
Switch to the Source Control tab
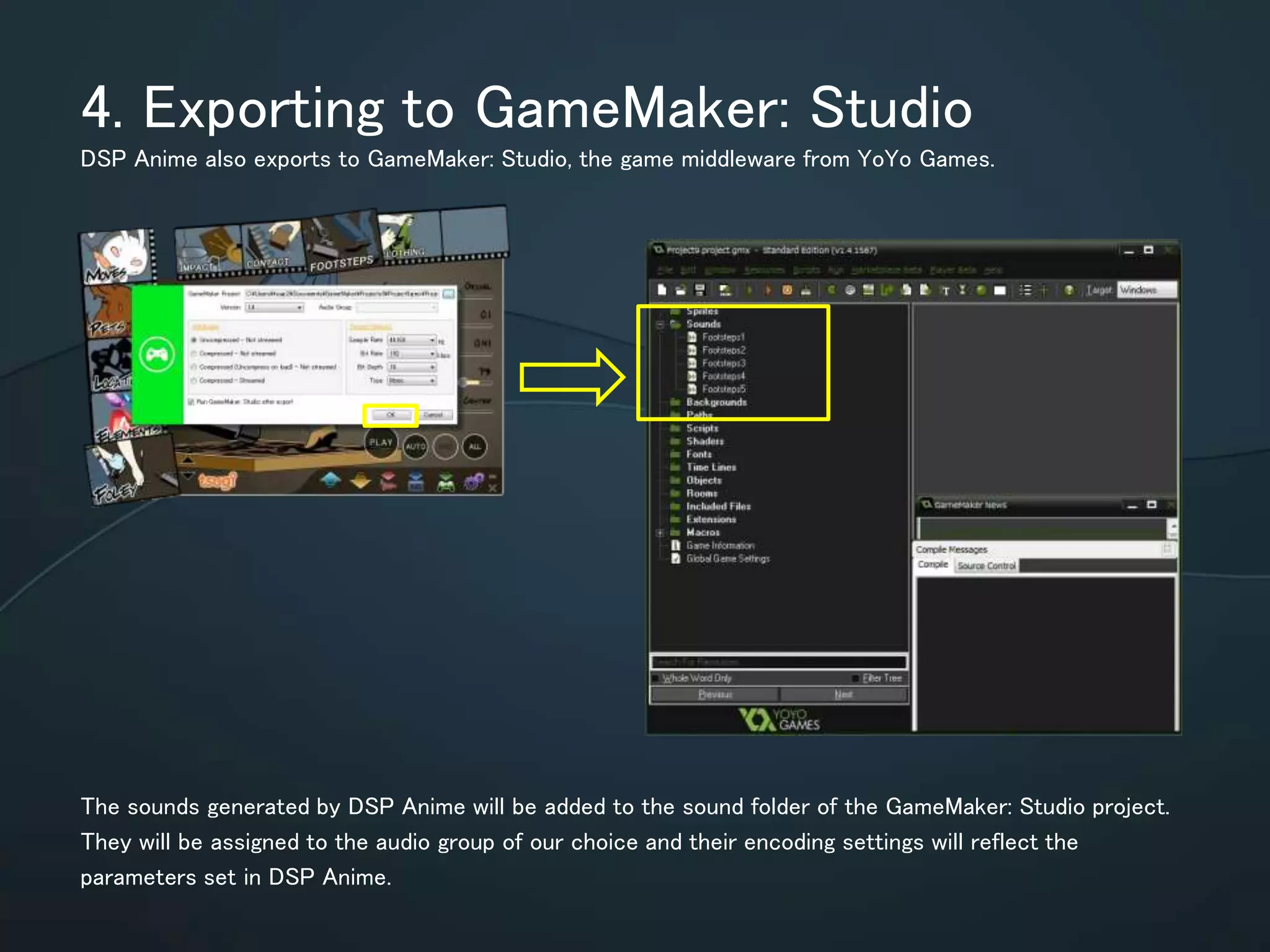click(x=986, y=566)
